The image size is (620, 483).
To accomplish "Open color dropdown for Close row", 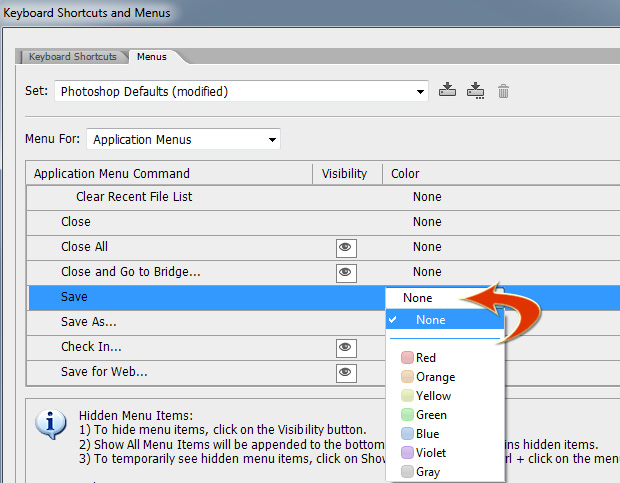I will 427,222.
